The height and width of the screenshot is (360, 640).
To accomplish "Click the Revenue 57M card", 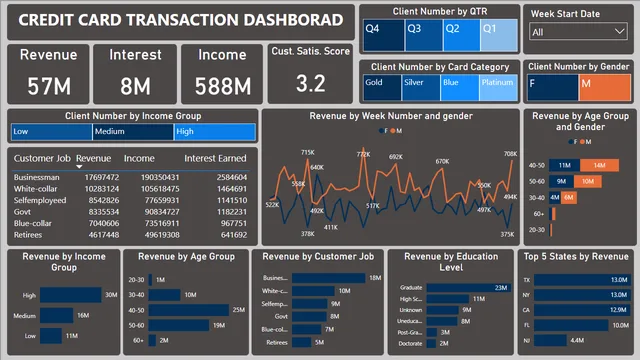I will (x=48, y=74).
